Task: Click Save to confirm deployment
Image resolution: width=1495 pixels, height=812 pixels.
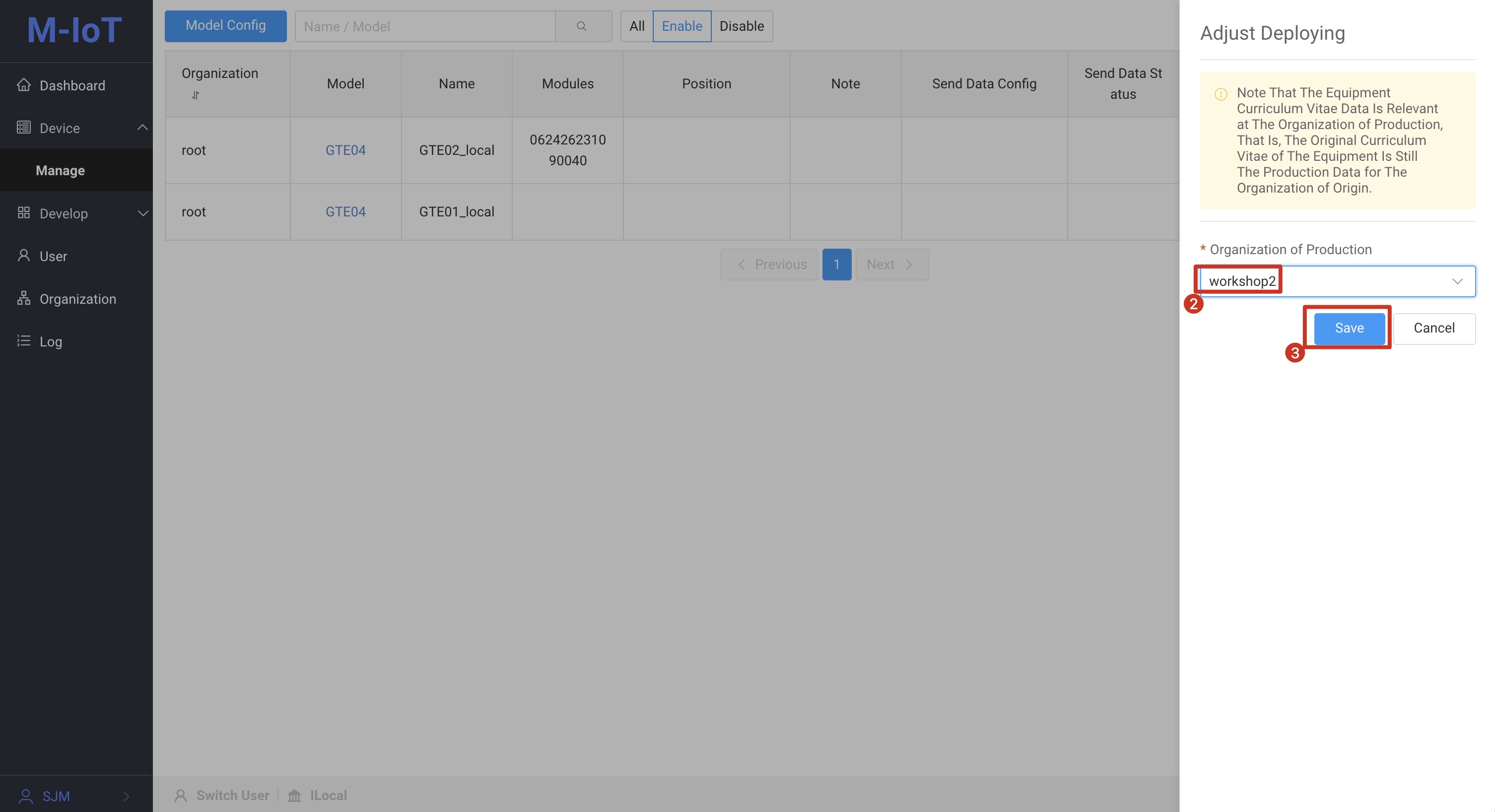Action: tap(1349, 328)
